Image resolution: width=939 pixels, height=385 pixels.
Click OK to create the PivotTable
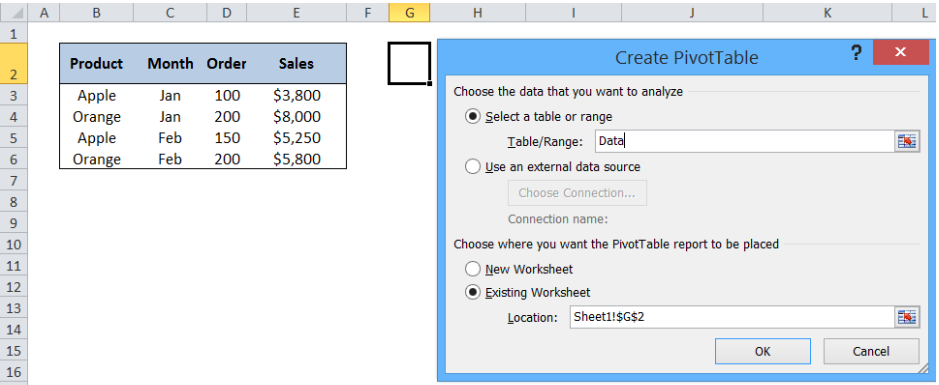click(x=762, y=351)
